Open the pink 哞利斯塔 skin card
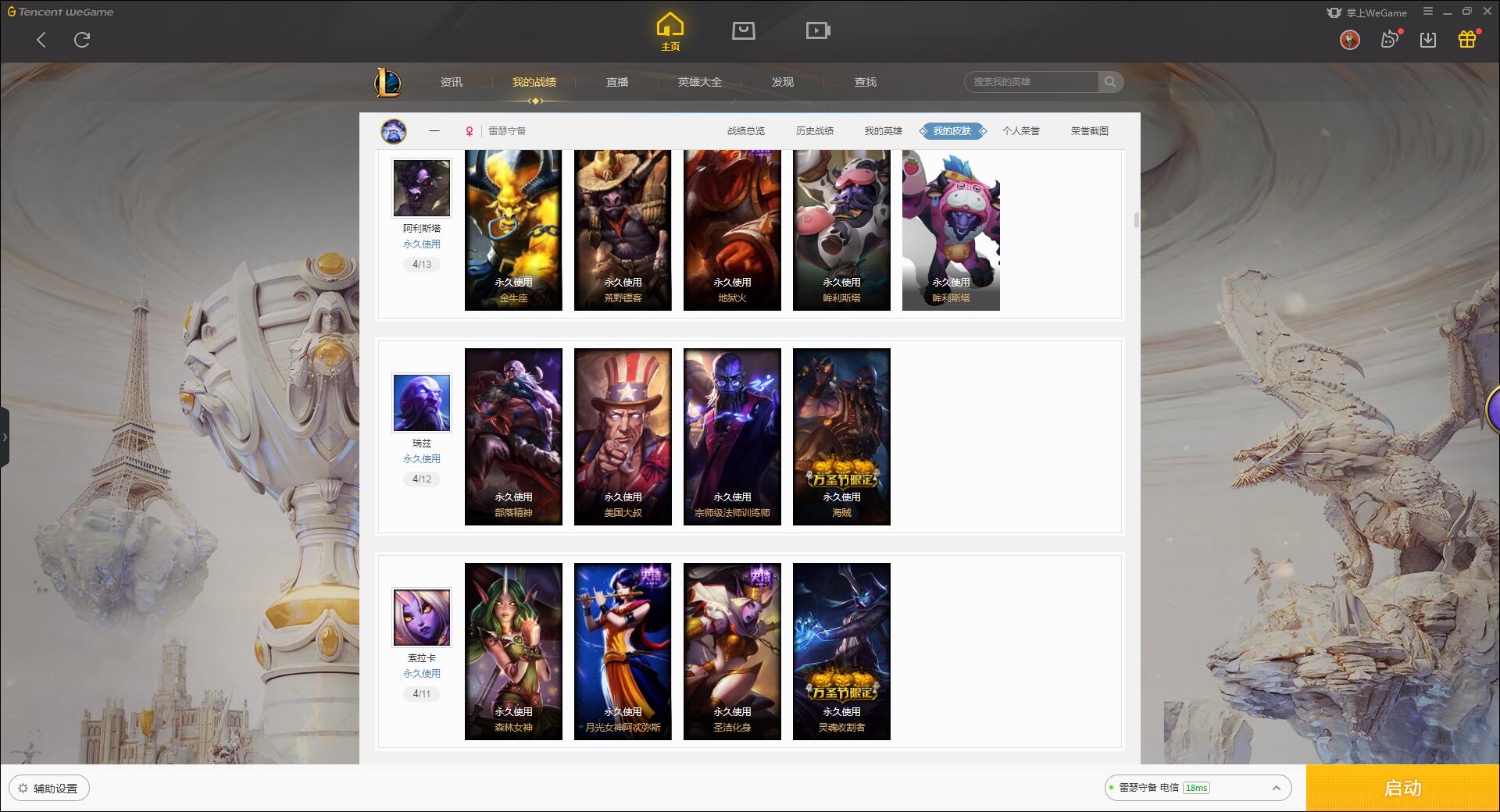Image resolution: width=1500 pixels, height=812 pixels. pyautogui.click(x=951, y=230)
